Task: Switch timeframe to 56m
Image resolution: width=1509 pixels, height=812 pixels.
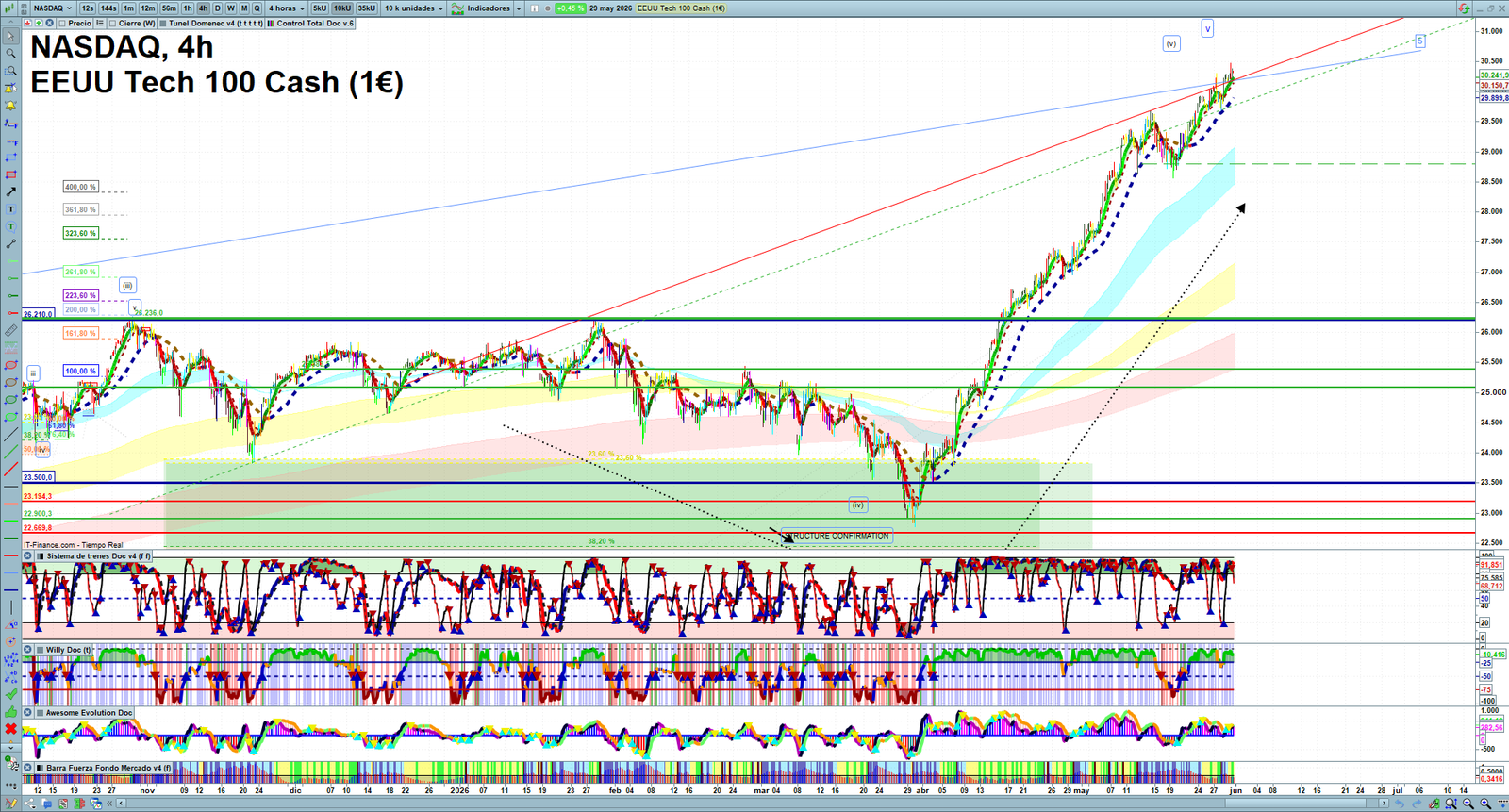Action: 169,8
